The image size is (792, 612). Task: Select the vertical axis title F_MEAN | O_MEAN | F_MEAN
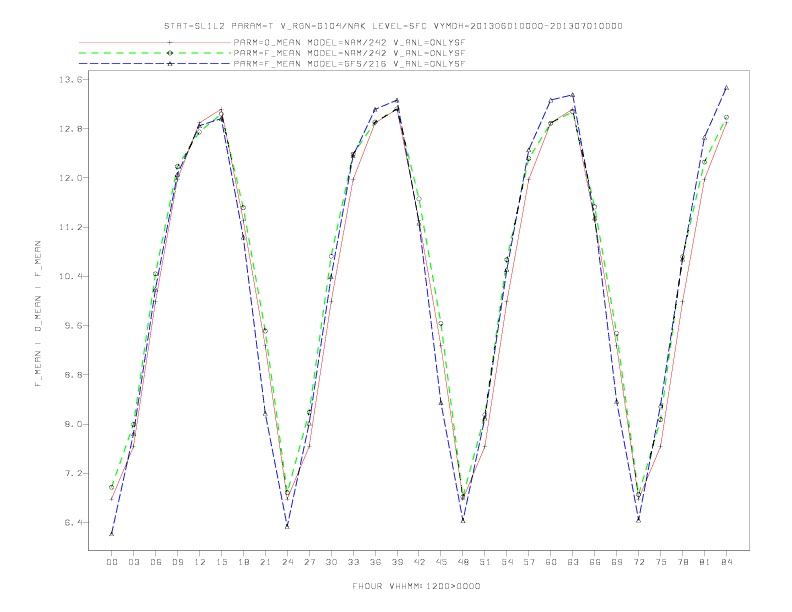38,314
